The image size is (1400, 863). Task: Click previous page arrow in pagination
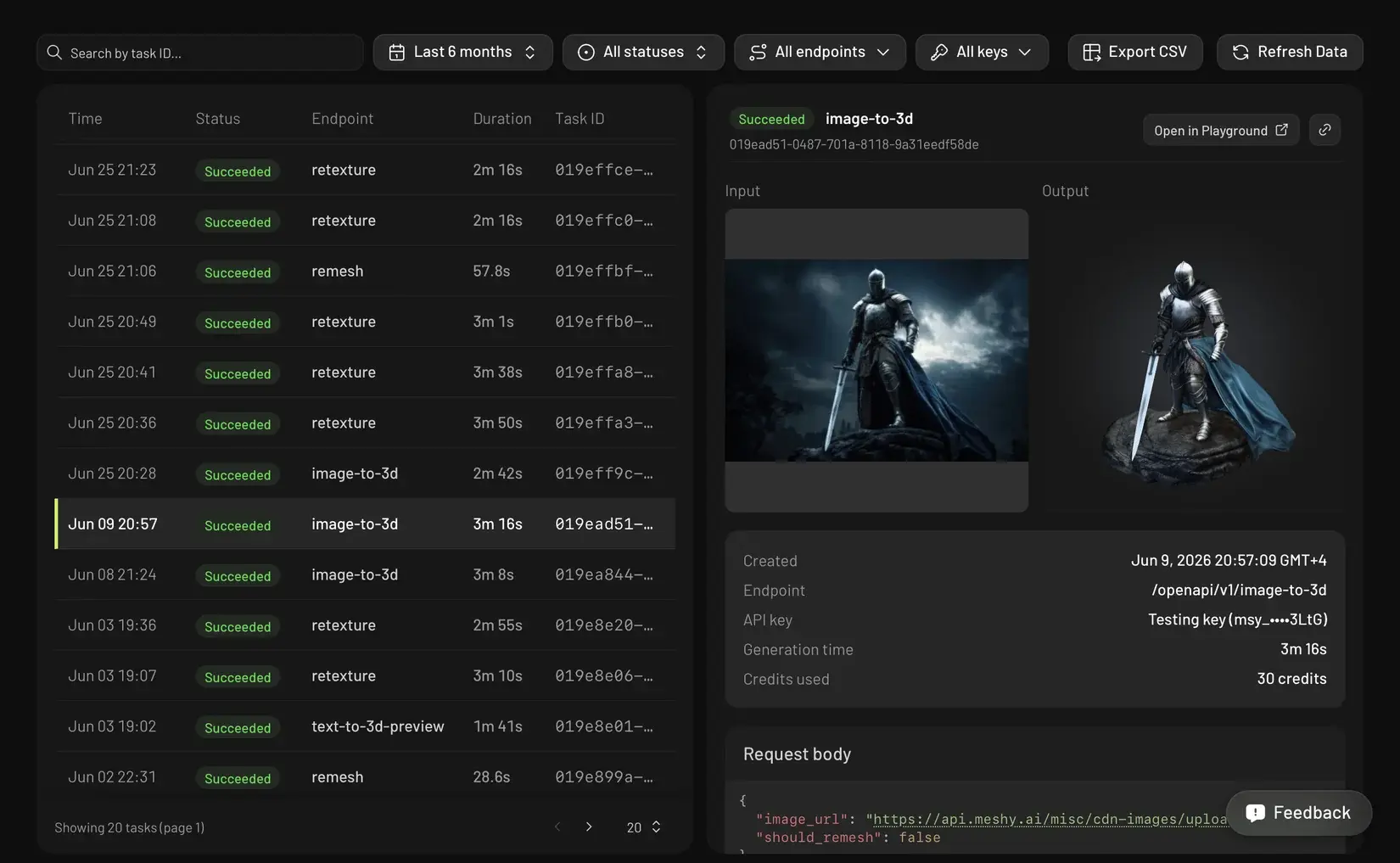pos(557,827)
